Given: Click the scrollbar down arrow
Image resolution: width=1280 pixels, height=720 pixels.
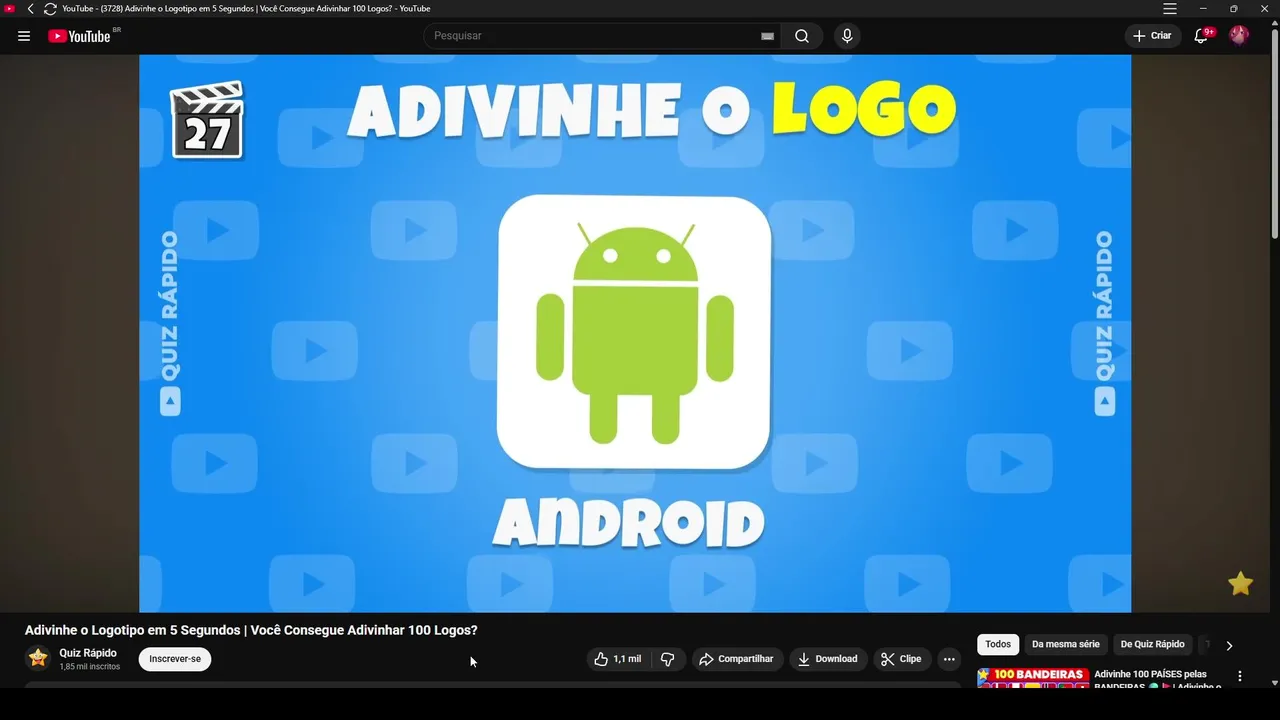Looking at the screenshot, I should [x=1274, y=683].
